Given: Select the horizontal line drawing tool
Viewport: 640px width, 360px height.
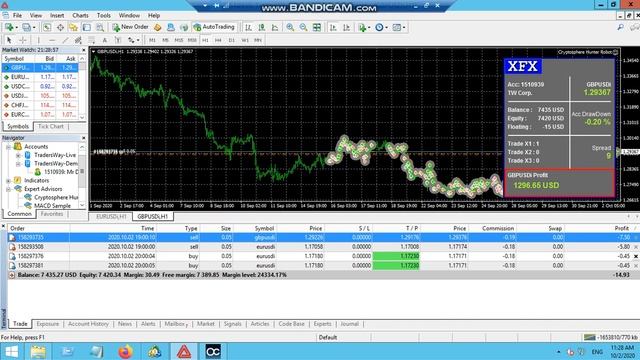Looking at the screenshot, I should 52,40.
